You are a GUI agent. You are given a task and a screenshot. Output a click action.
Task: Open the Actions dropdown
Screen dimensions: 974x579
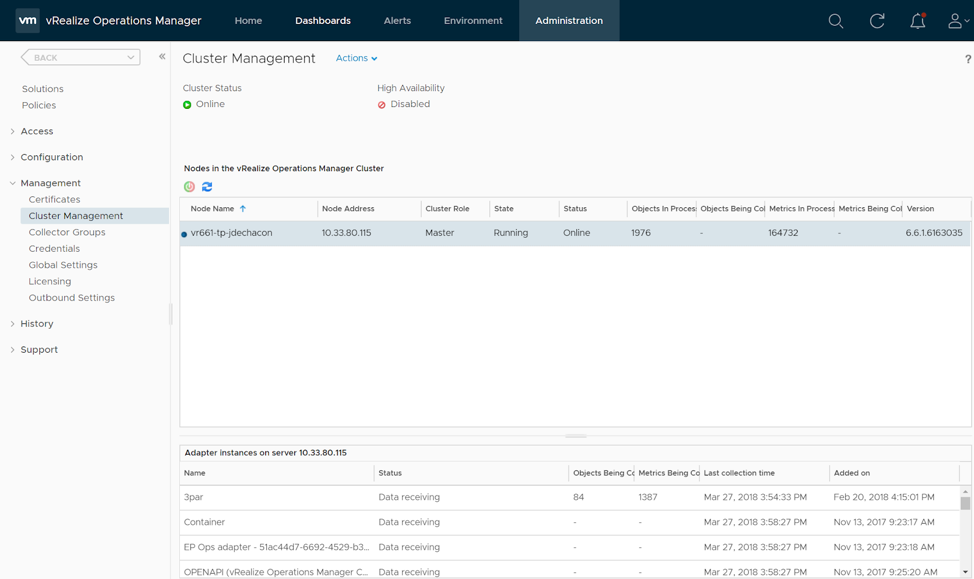(x=356, y=59)
